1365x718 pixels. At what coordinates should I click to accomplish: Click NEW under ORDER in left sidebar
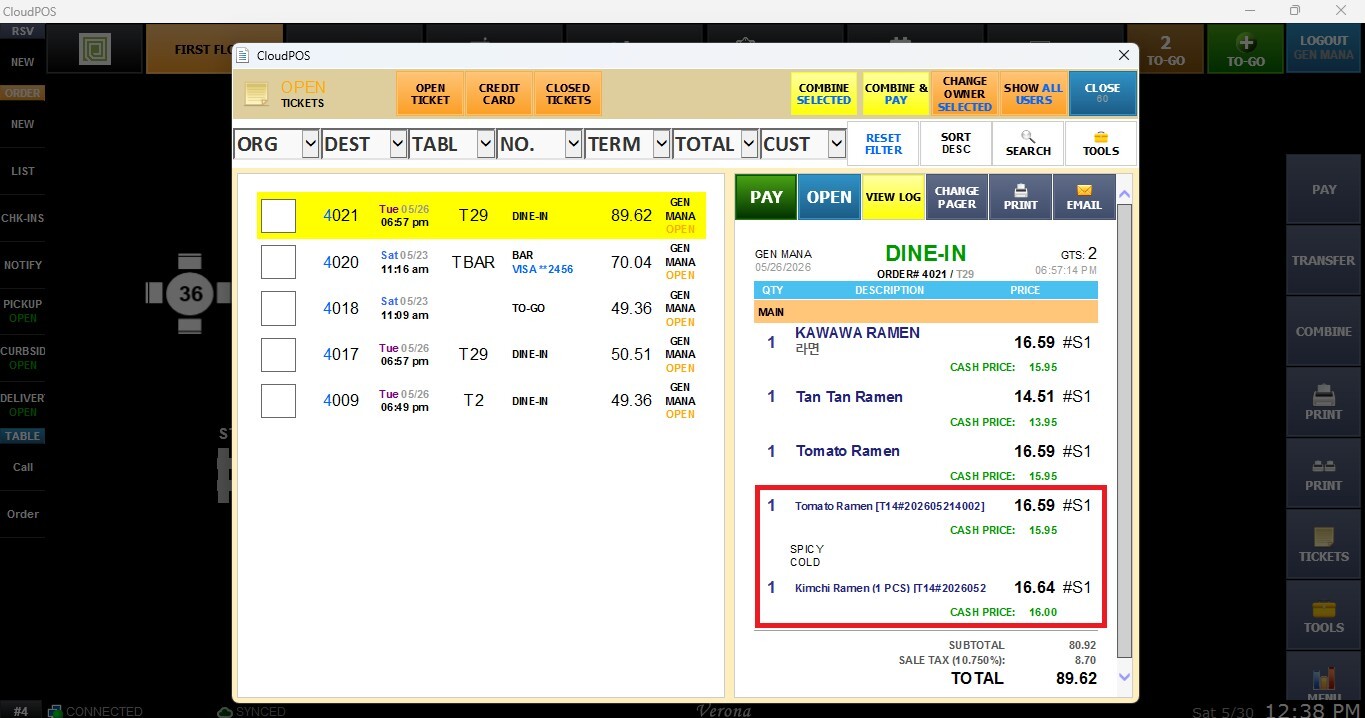(x=22, y=124)
